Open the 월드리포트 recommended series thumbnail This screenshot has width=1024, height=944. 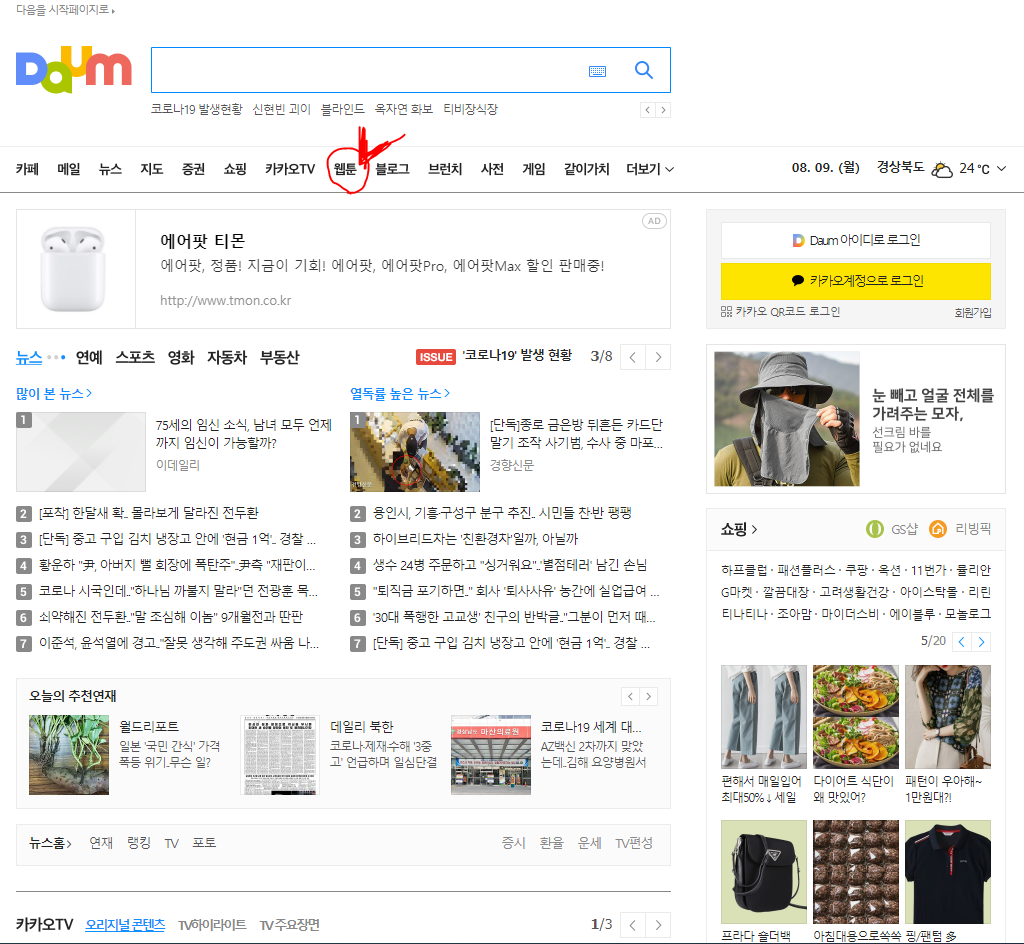point(69,755)
